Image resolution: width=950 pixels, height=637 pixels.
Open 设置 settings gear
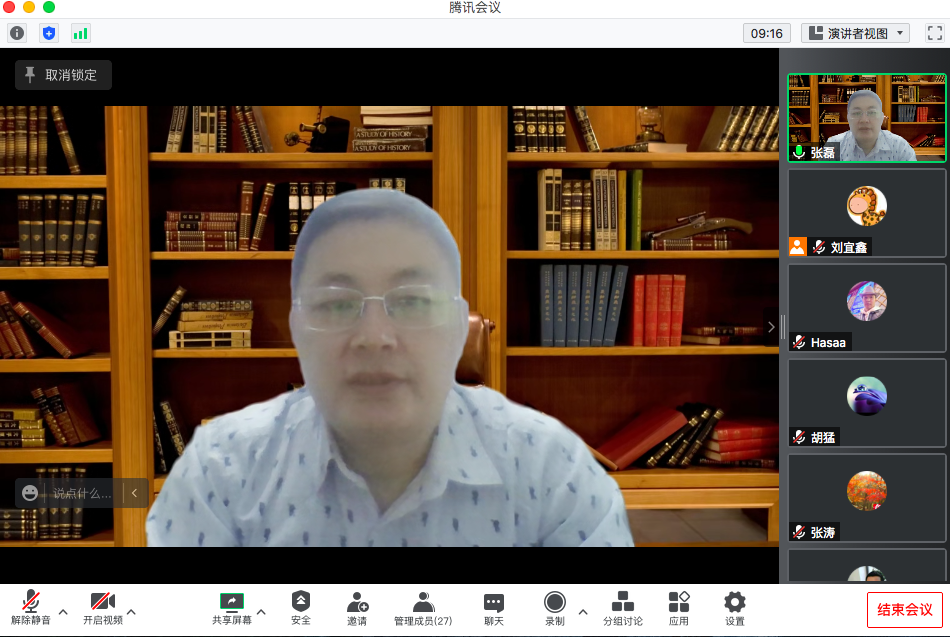[735, 608]
